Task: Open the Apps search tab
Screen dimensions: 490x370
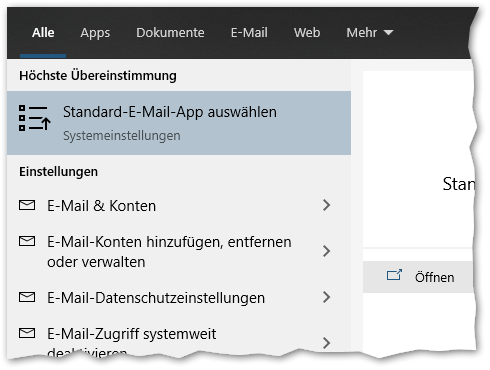Action: point(95,33)
